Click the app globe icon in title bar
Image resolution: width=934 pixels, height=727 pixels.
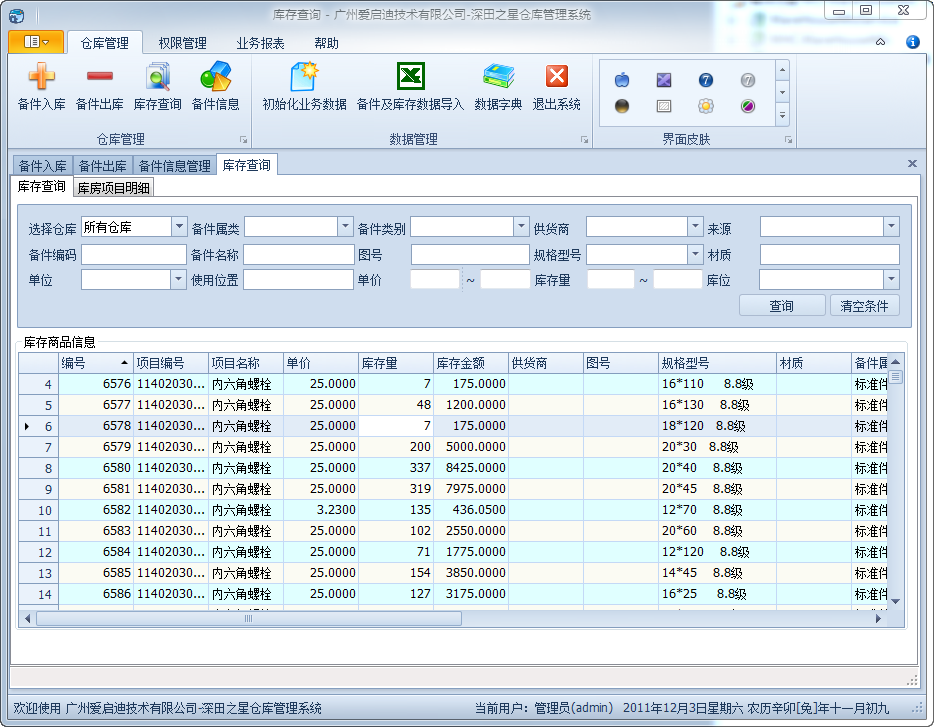(x=17, y=15)
